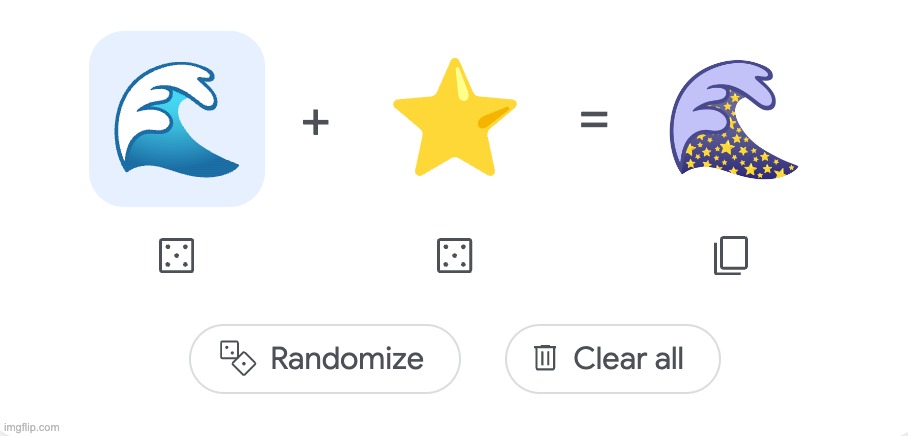908x436 pixels.
Task: Click the combined starry wave emoji result
Action: tap(733, 119)
